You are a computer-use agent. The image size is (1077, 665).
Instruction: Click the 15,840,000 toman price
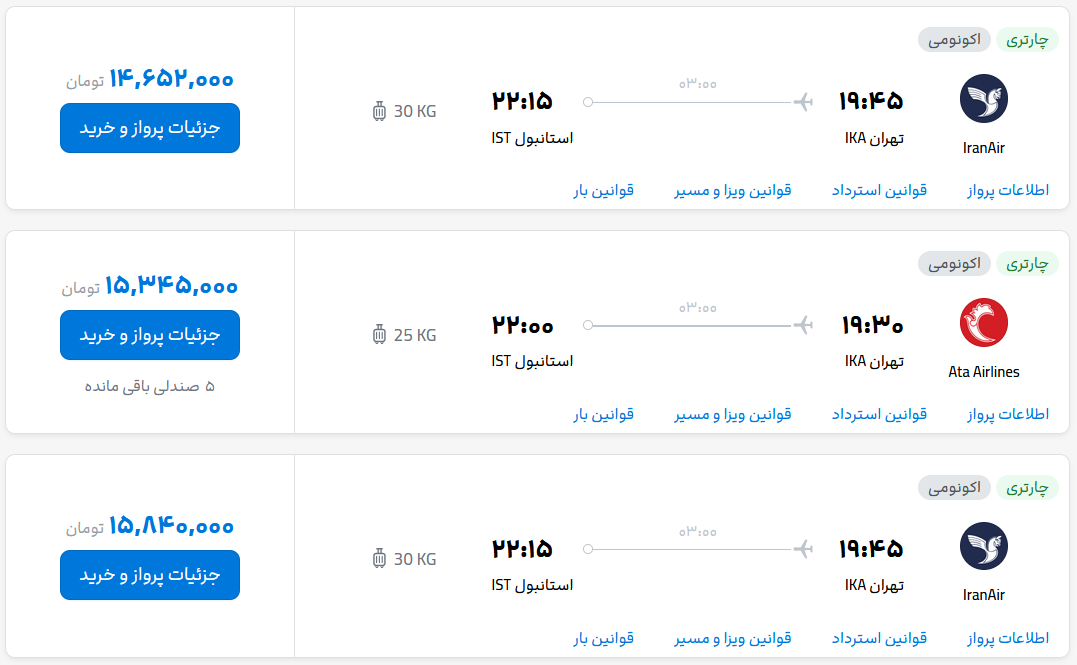171,525
